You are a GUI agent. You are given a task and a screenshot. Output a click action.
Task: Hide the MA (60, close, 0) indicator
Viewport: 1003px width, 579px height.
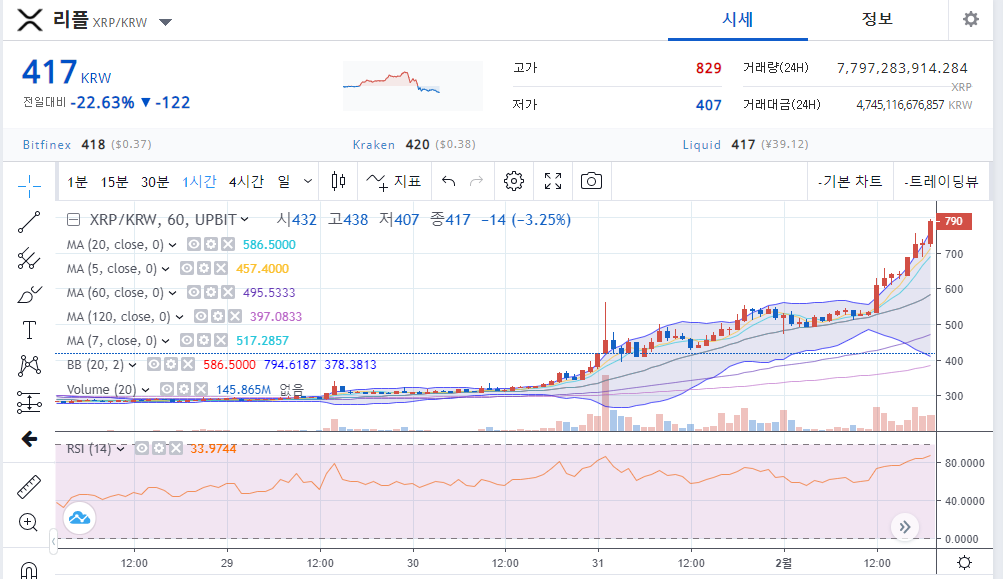194,292
